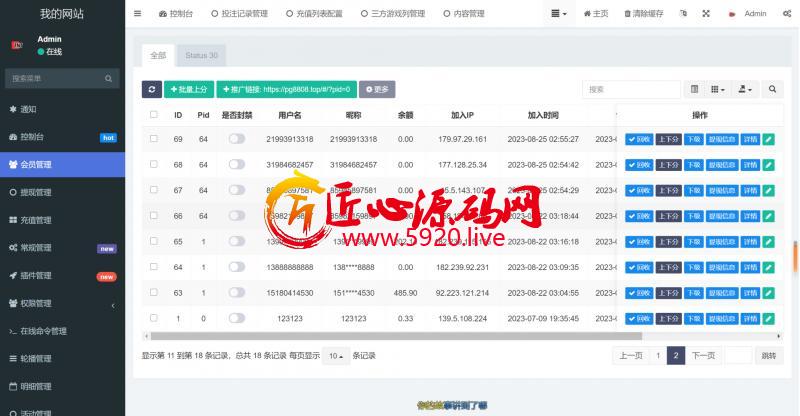The width and height of the screenshot is (800, 416).
Task: Click the language switch icon beside 清除缓存
Action: tap(683, 14)
